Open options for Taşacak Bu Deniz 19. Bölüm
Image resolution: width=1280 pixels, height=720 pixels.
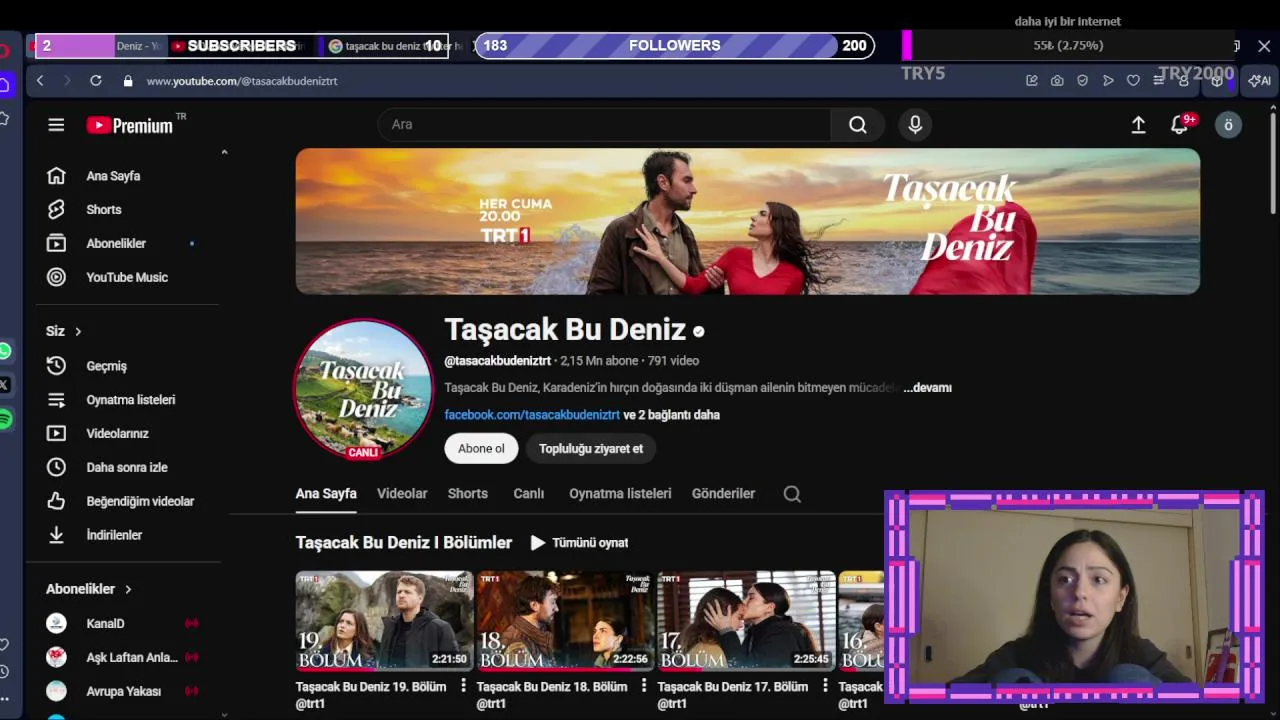[463, 686]
